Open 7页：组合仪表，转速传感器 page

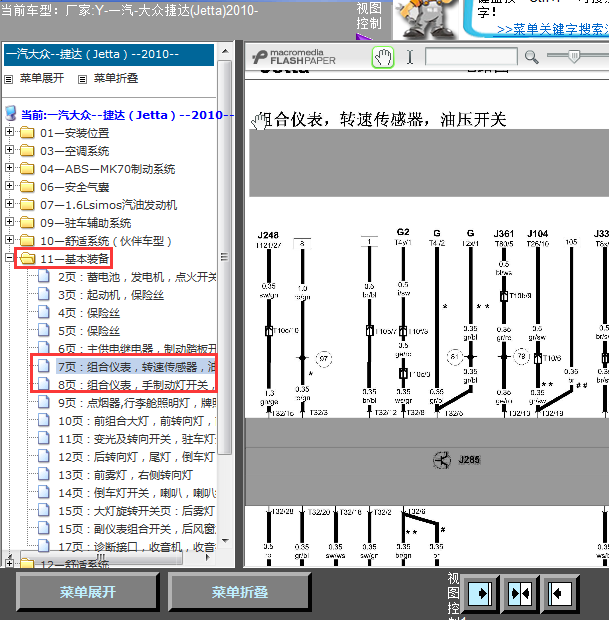tap(137, 367)
